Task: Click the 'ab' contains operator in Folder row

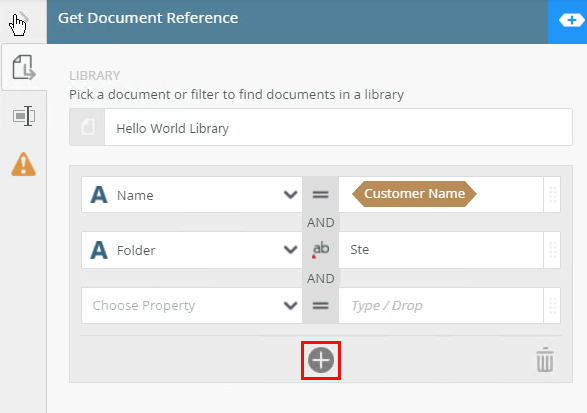Action: tap(320, 250)
